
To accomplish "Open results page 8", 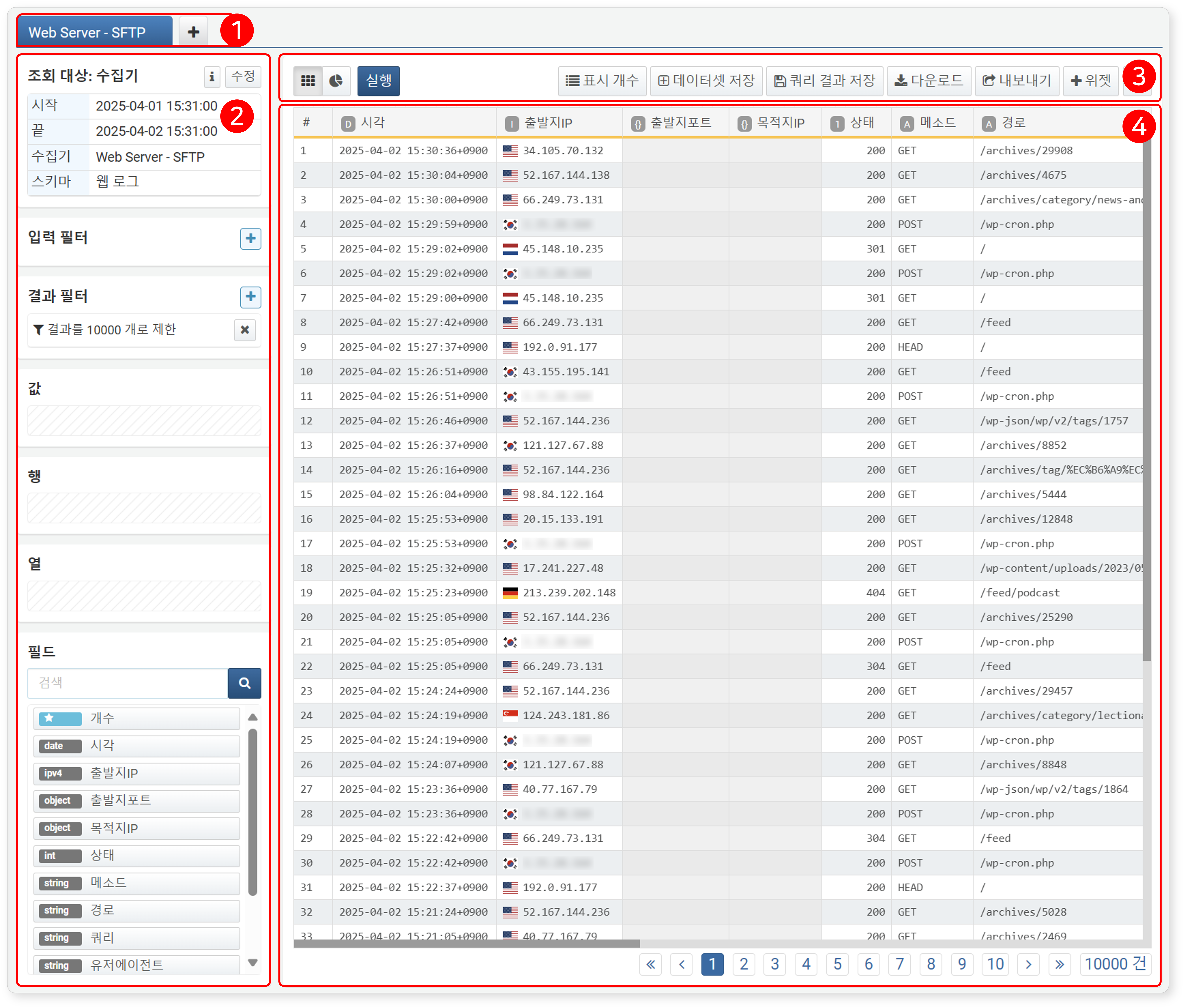I will click(x=931, y=965).
